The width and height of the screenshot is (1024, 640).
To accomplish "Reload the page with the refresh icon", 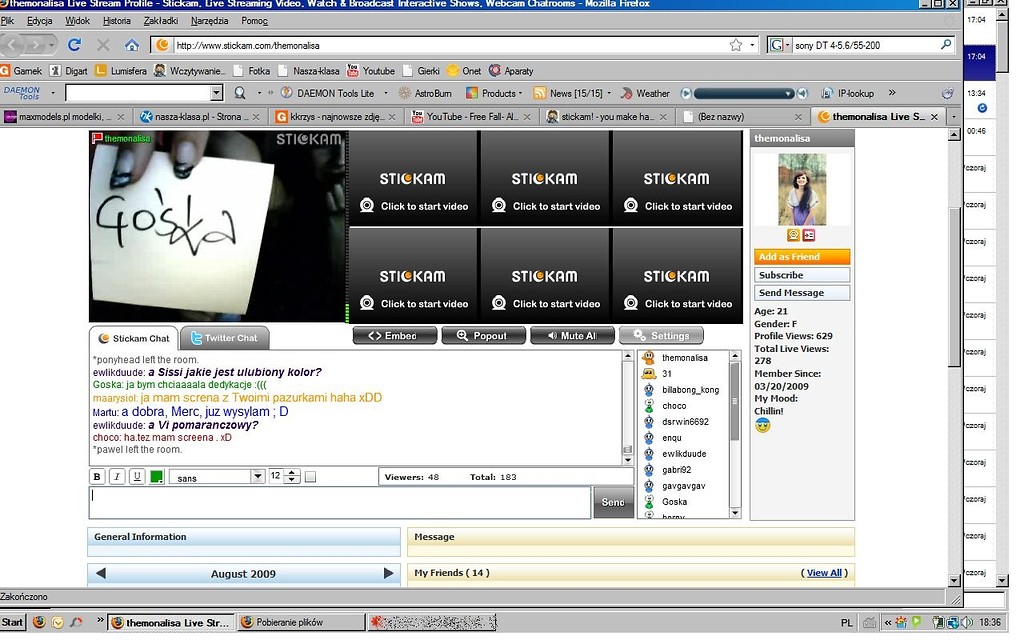I will pos(74,44).
